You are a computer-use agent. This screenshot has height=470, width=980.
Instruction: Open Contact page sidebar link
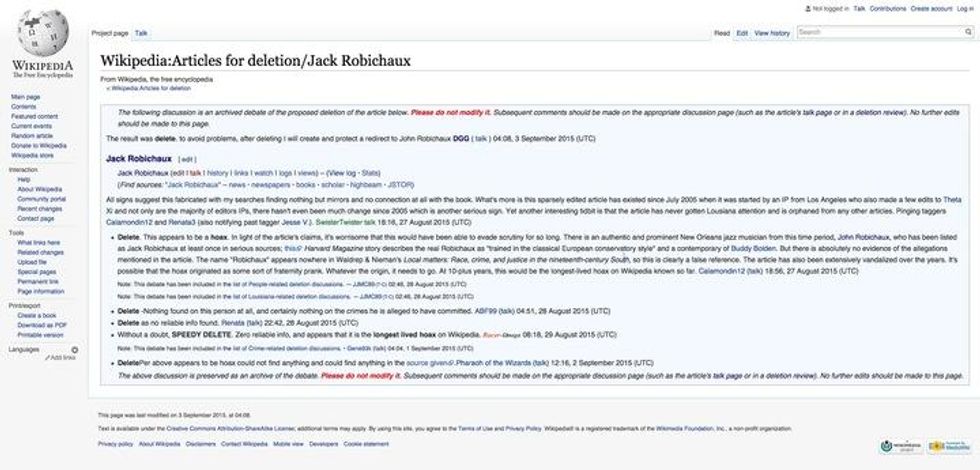click(x=36, y=219)
